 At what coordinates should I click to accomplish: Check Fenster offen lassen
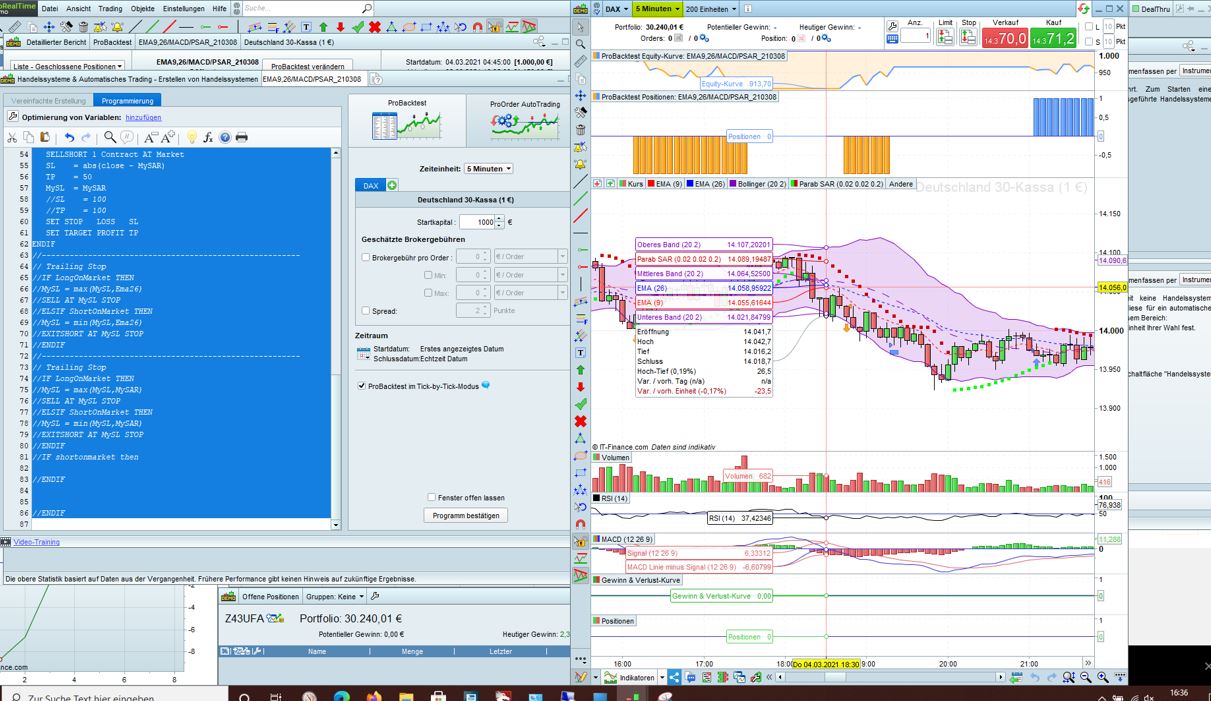[432, 497]
